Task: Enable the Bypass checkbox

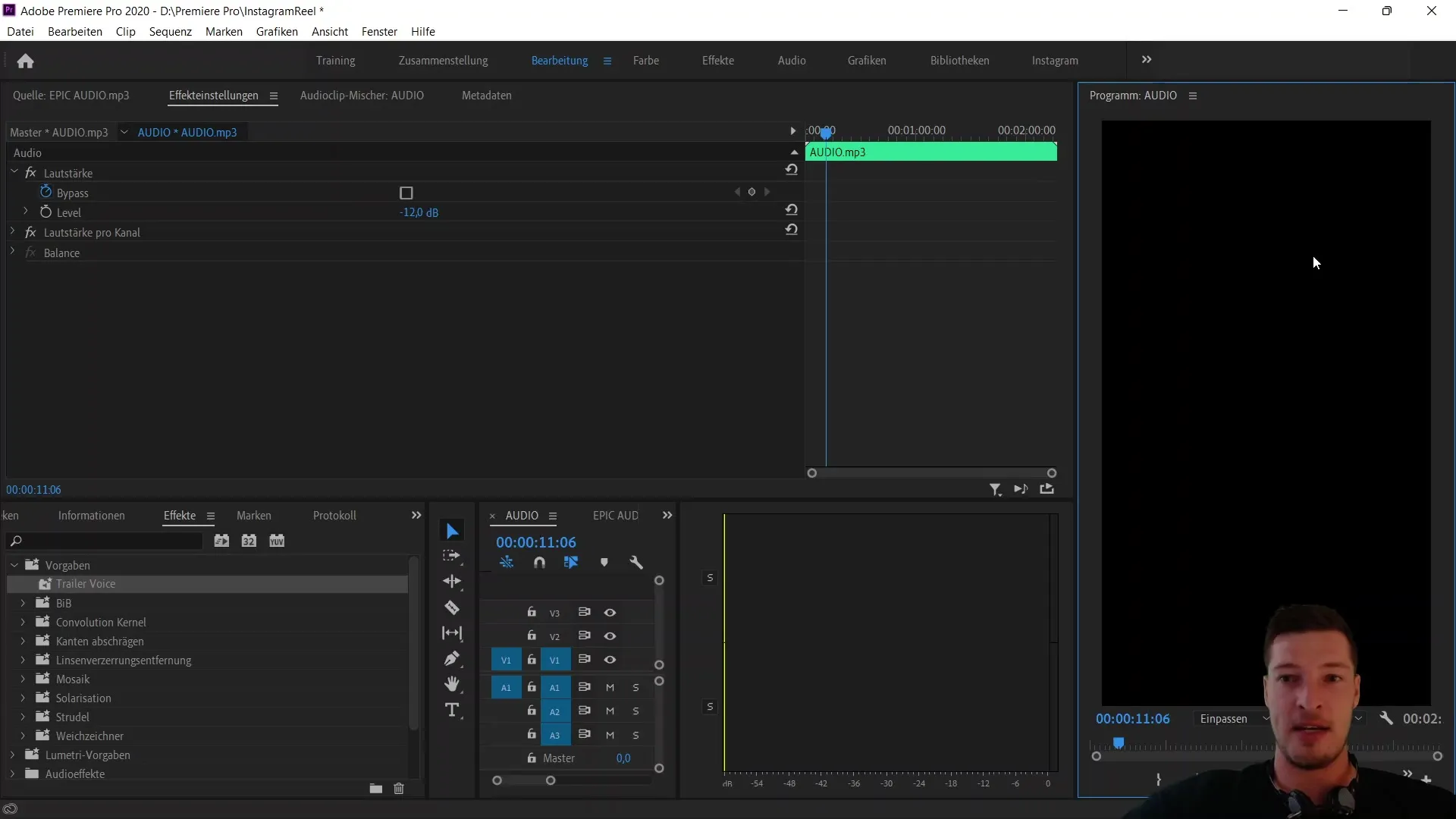Action: [406, 193]
